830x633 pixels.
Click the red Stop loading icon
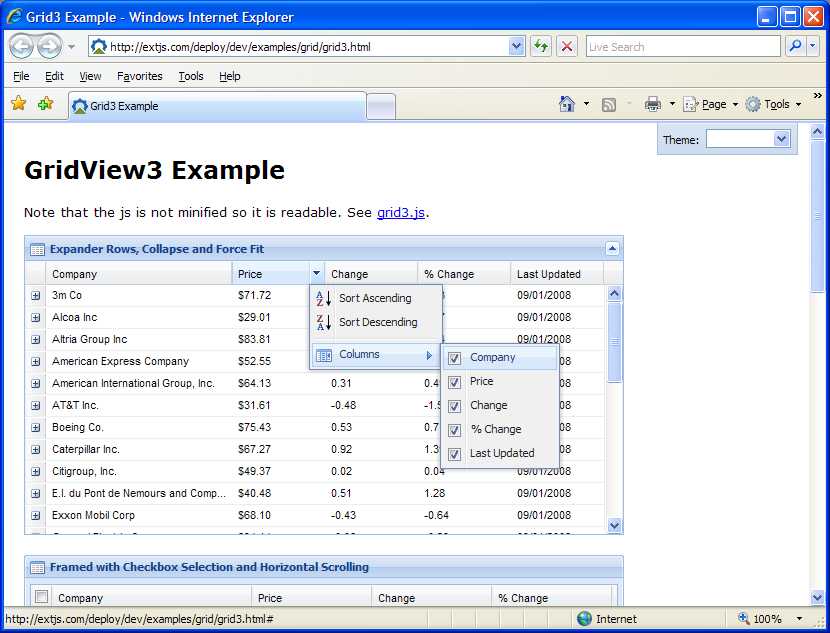pyautogui.click(x=567, y=46)
